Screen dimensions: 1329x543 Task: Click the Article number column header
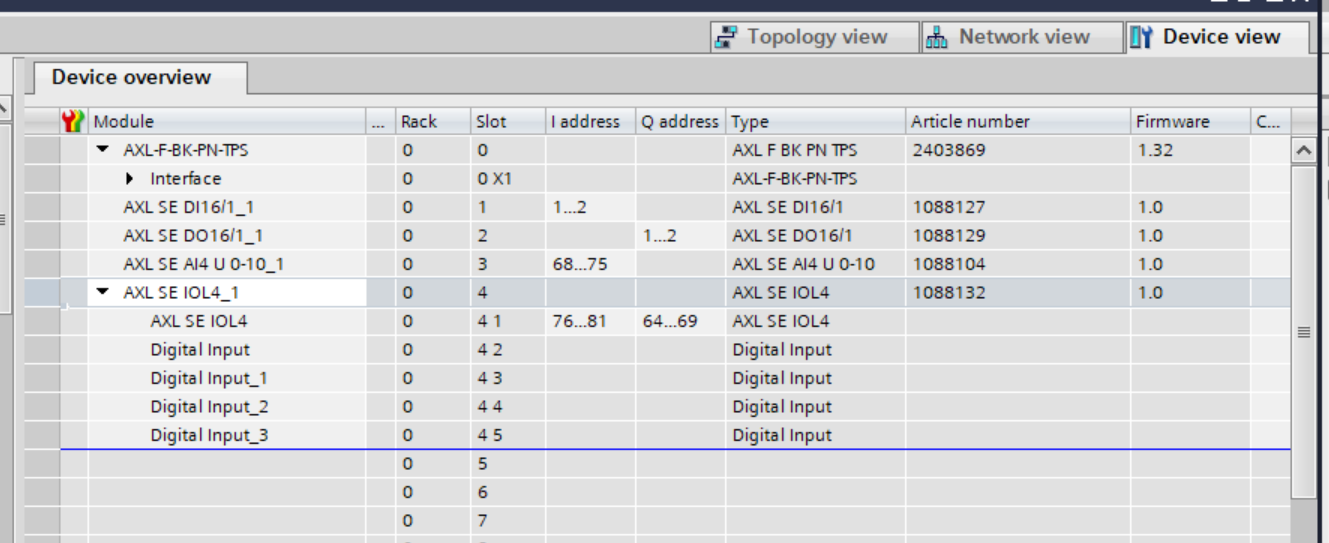tap(1018, 121)
